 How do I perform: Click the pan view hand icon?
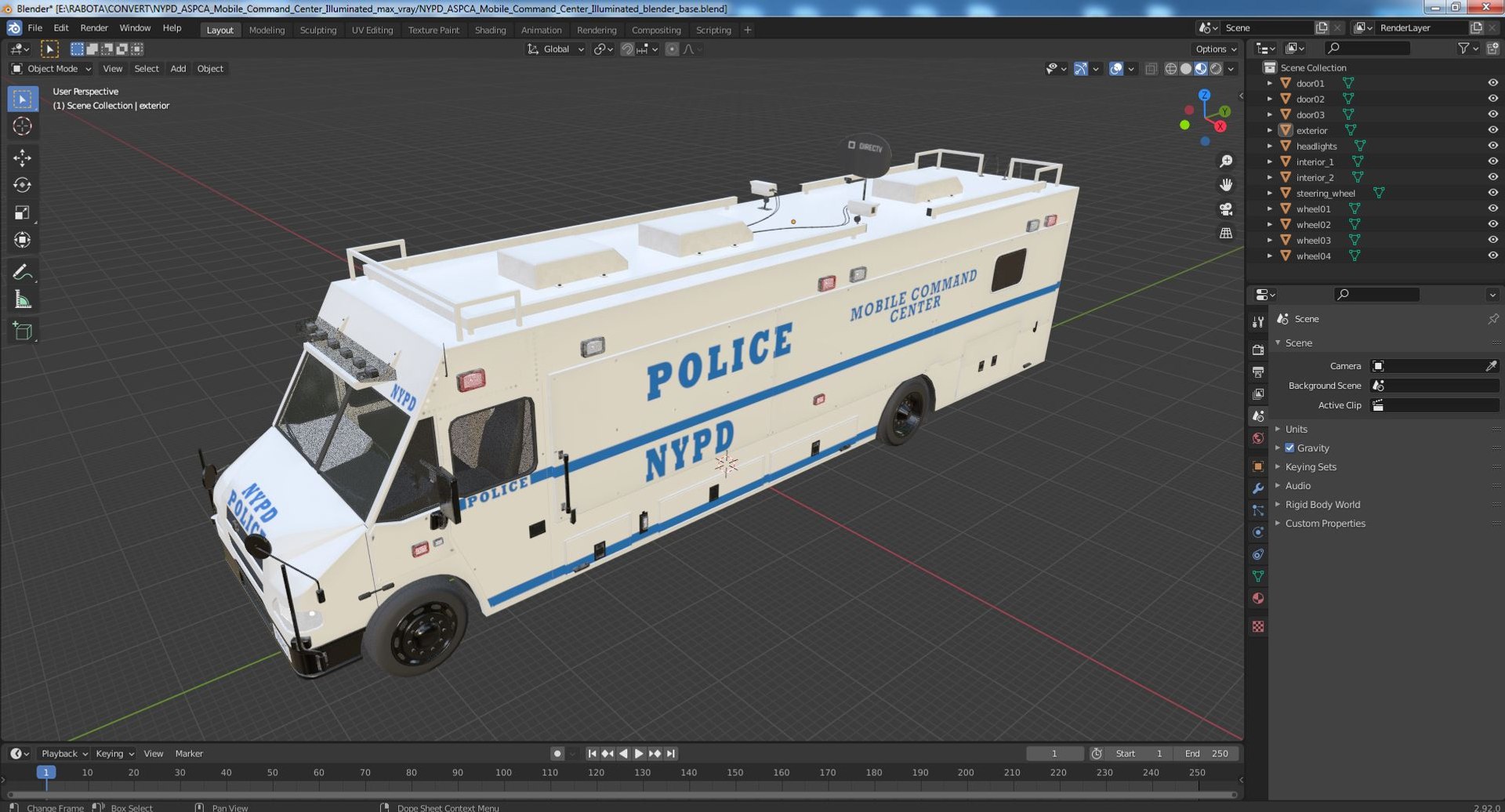(x=1226, y=185)
